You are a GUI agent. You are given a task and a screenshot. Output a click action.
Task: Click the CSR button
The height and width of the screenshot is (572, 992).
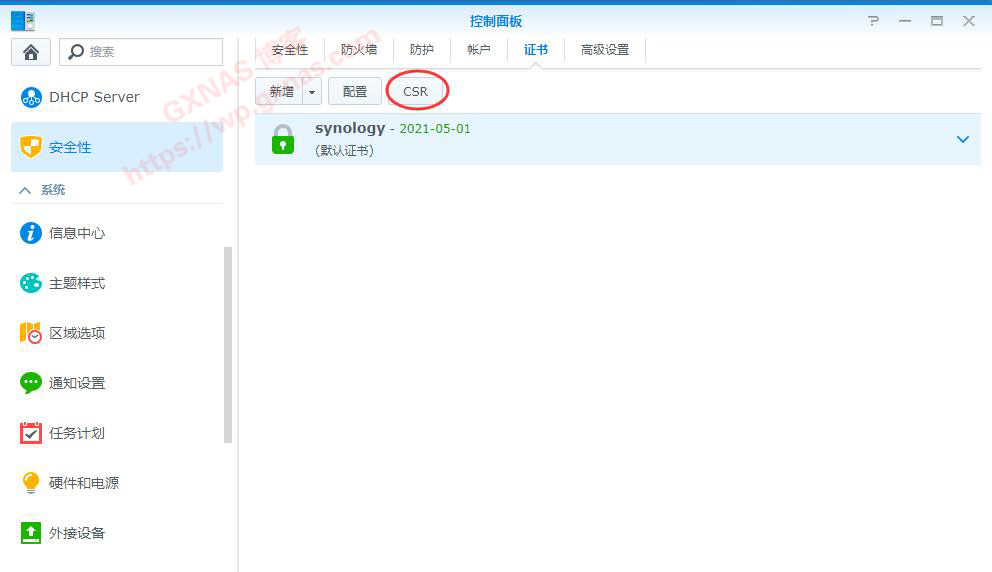point(415,92)
